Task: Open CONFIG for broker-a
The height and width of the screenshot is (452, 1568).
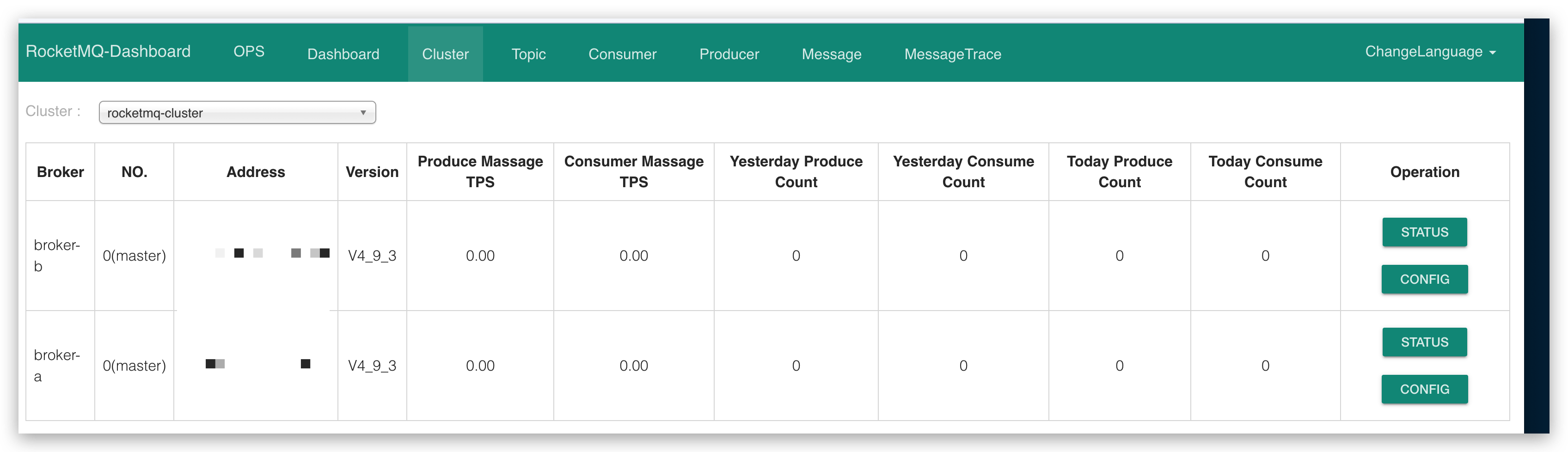Action: 1424,389
